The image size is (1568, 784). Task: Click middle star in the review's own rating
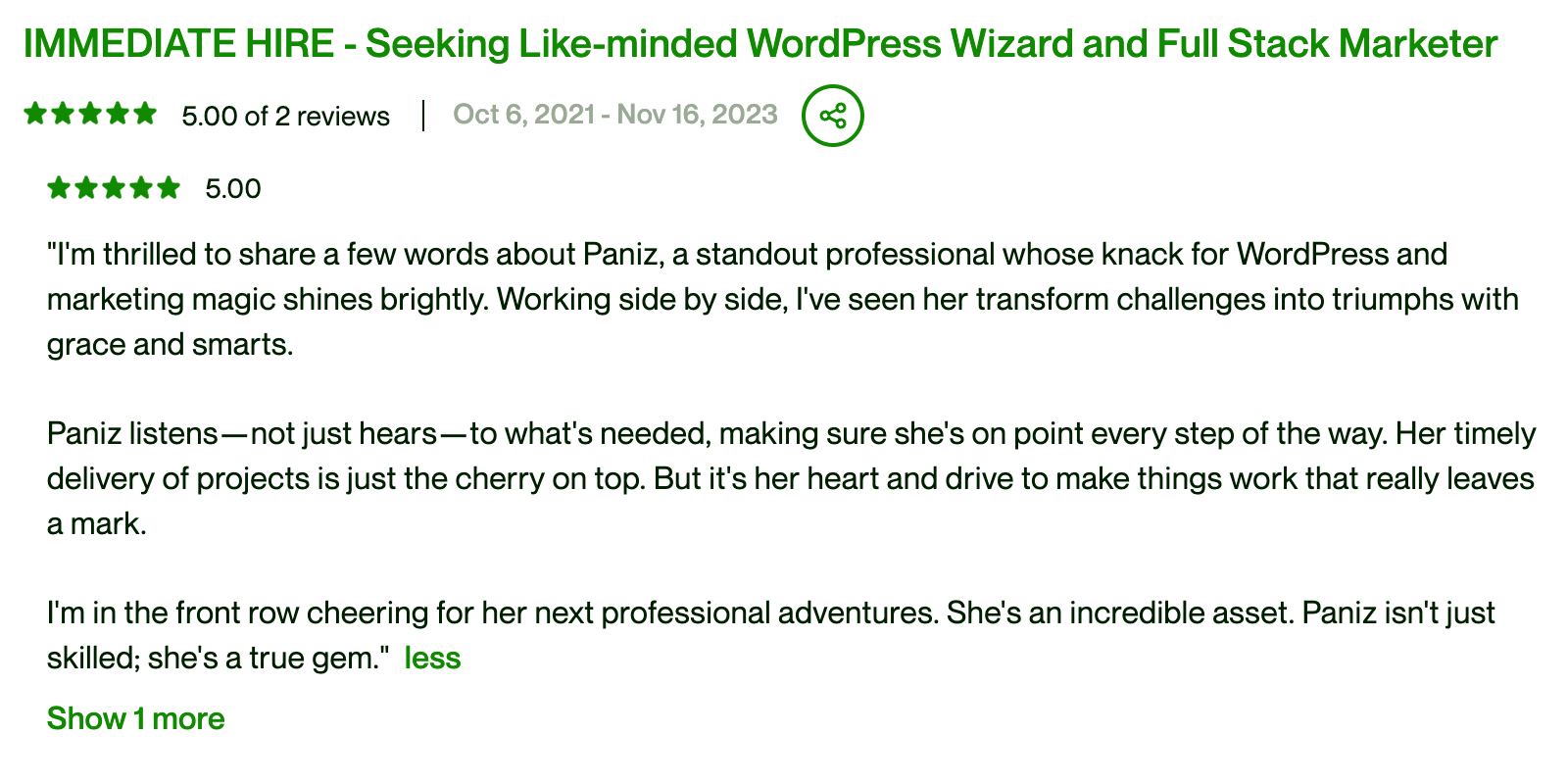click(114, 187)
